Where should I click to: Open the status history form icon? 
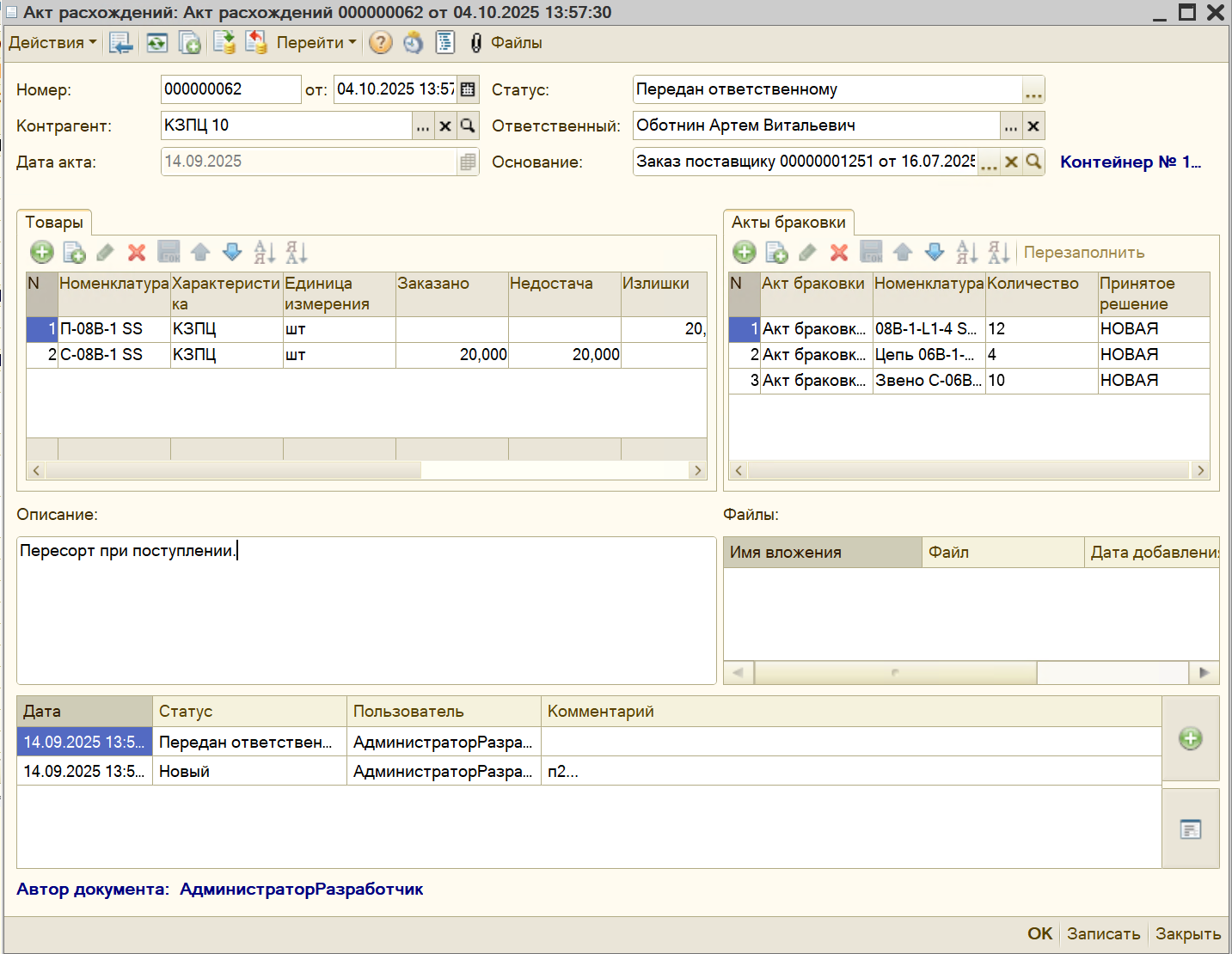point(1191,829)
